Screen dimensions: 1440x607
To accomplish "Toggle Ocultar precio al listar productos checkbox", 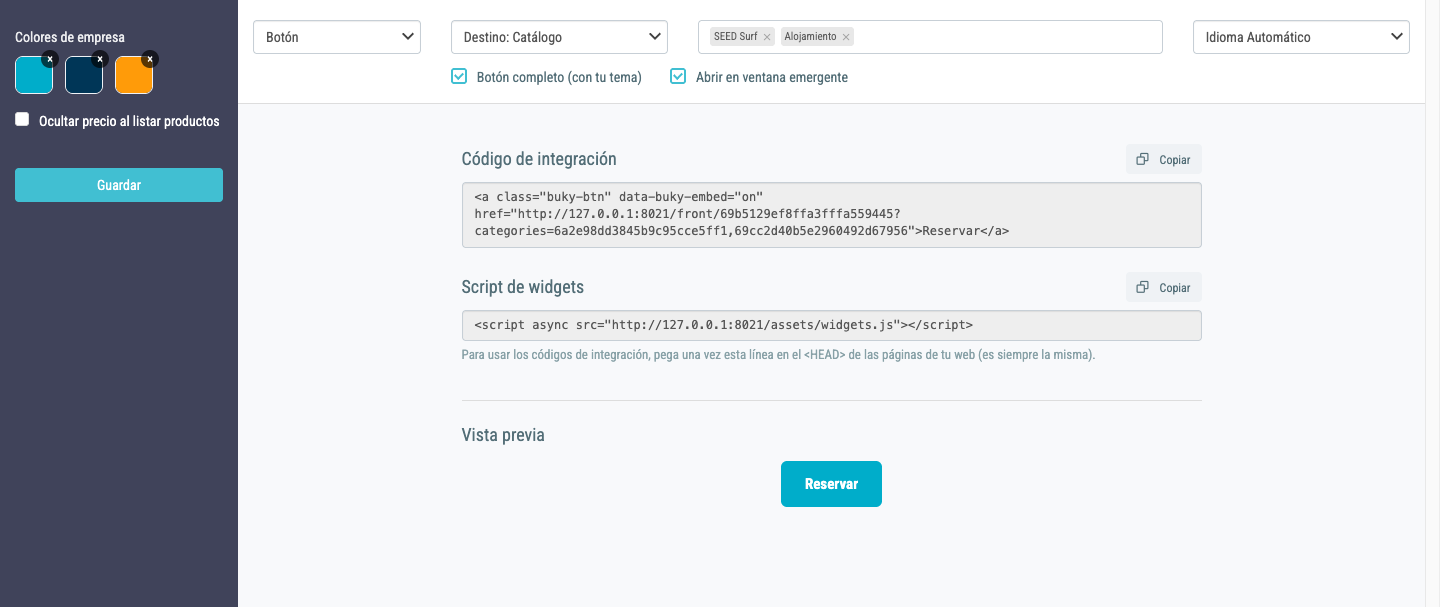I will 22,120.
